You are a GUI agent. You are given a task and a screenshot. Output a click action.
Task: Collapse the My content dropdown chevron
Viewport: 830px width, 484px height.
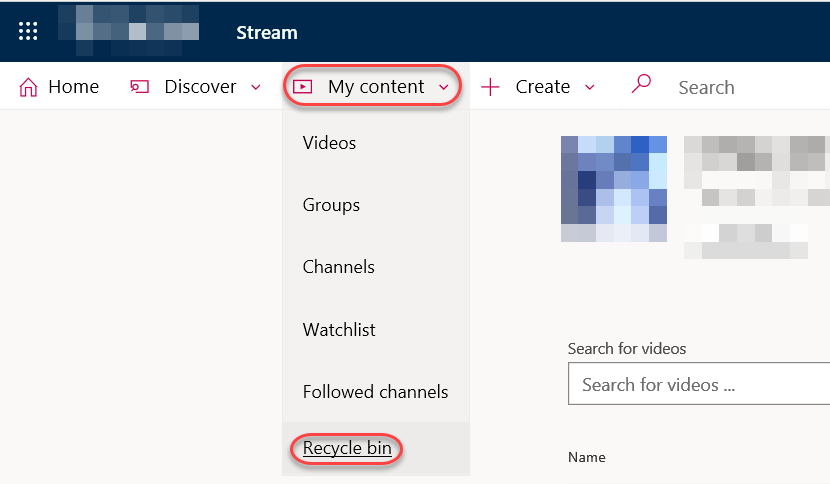pyautogui.click(x=443, y=88)
